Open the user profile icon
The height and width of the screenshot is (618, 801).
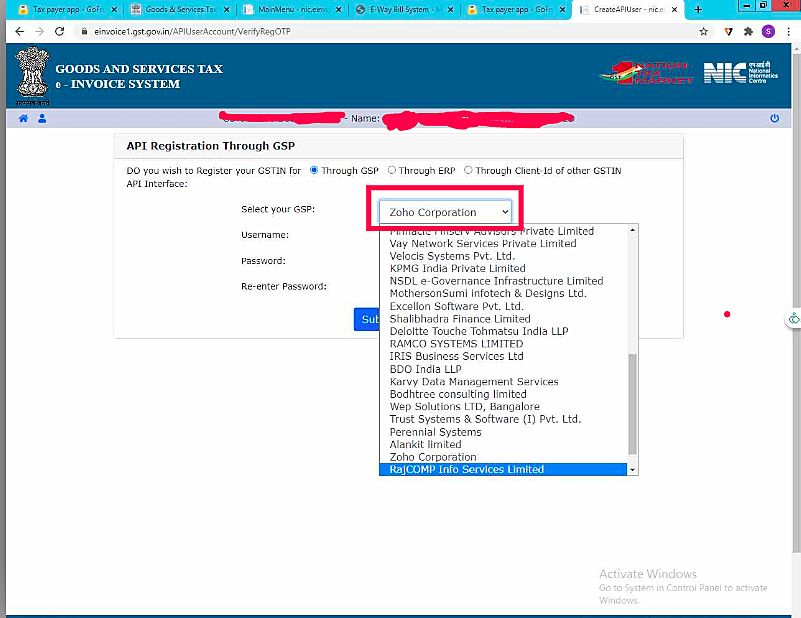click(x=42, y=118)
